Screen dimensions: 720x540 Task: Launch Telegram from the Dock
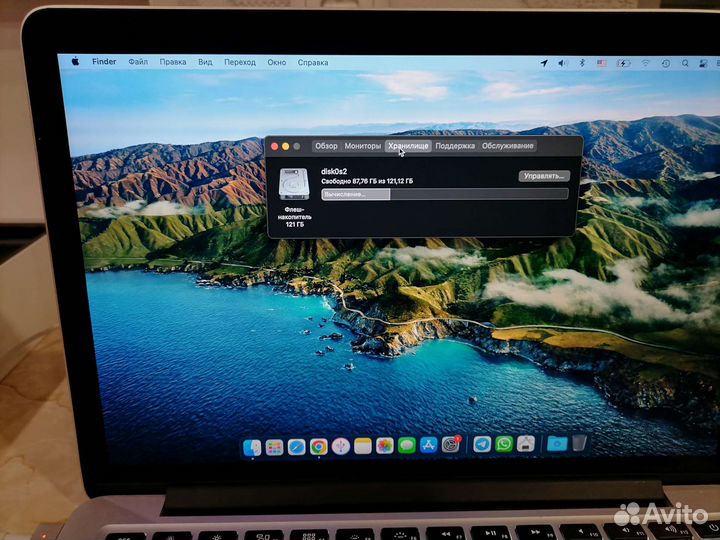point(482,444)
